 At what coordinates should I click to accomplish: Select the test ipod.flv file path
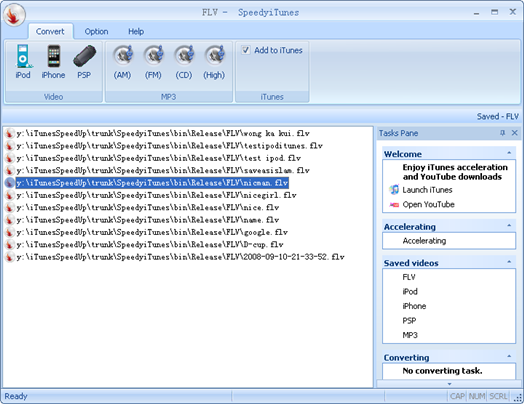click(159, 158)
